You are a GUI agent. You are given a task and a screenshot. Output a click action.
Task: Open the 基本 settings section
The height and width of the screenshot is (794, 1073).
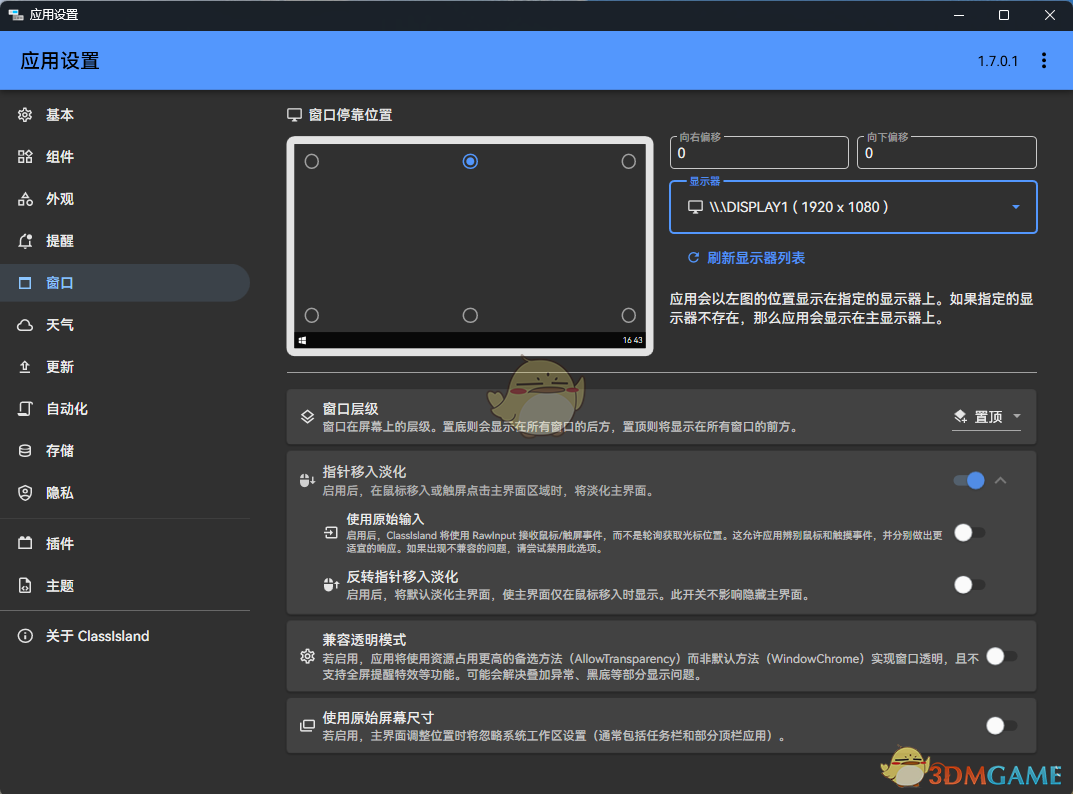pos(60,115)
